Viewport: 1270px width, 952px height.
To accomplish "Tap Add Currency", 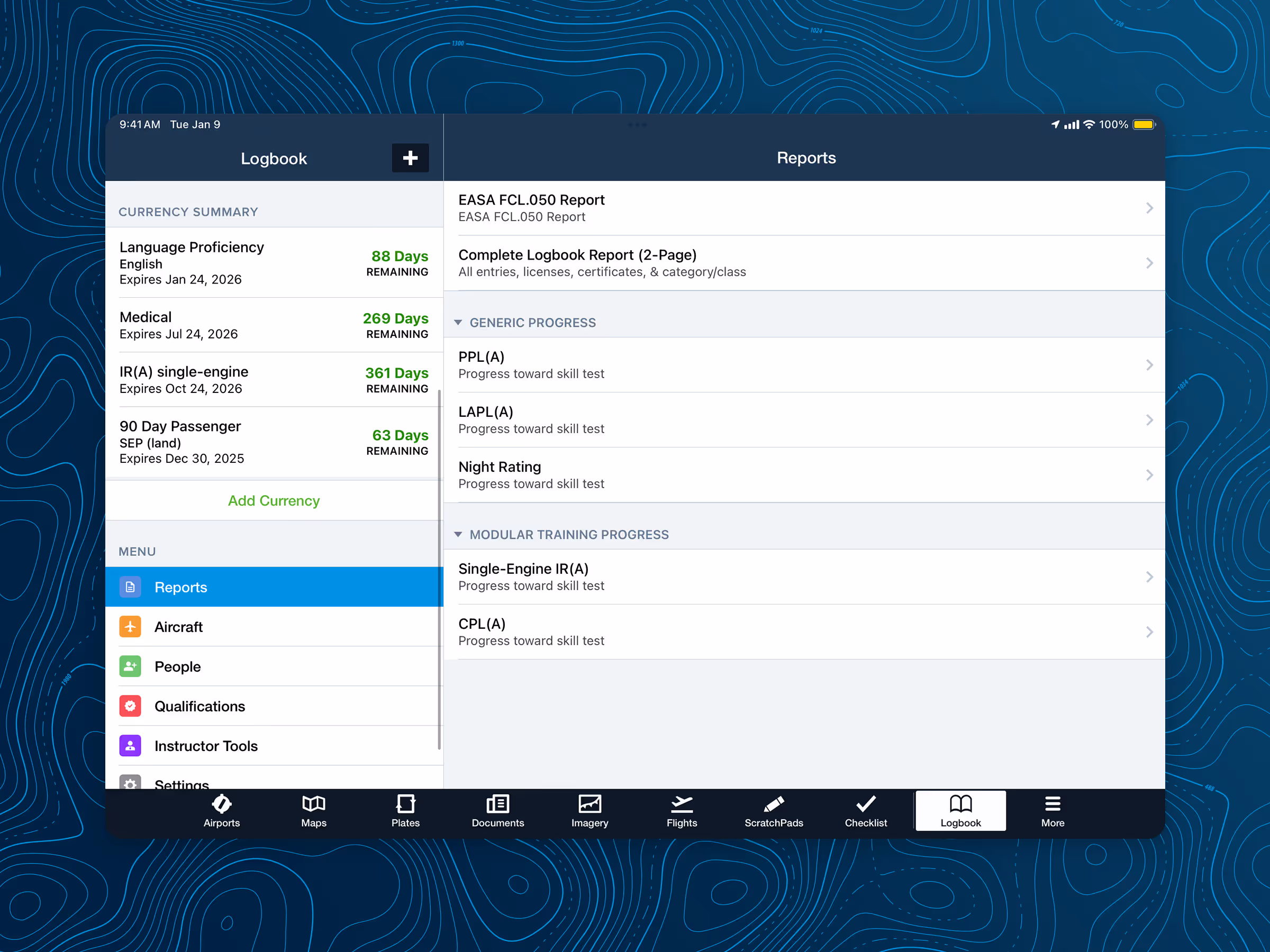I will pos(274,500).
